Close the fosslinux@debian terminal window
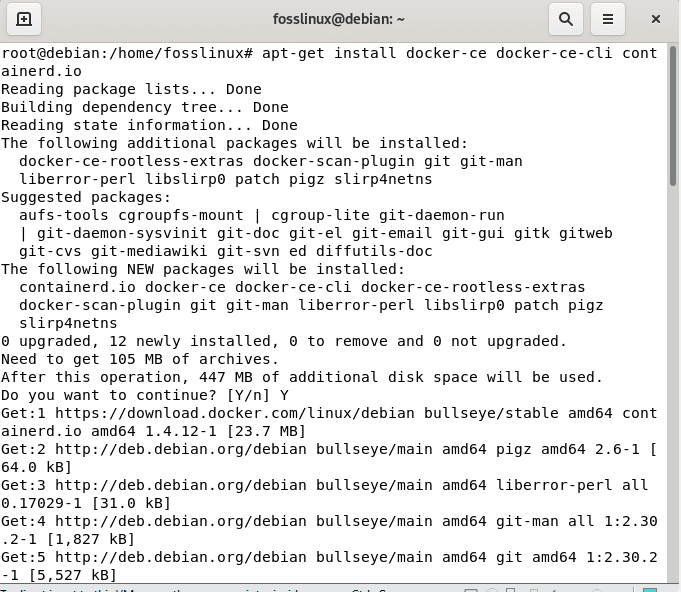 (656, 19)
